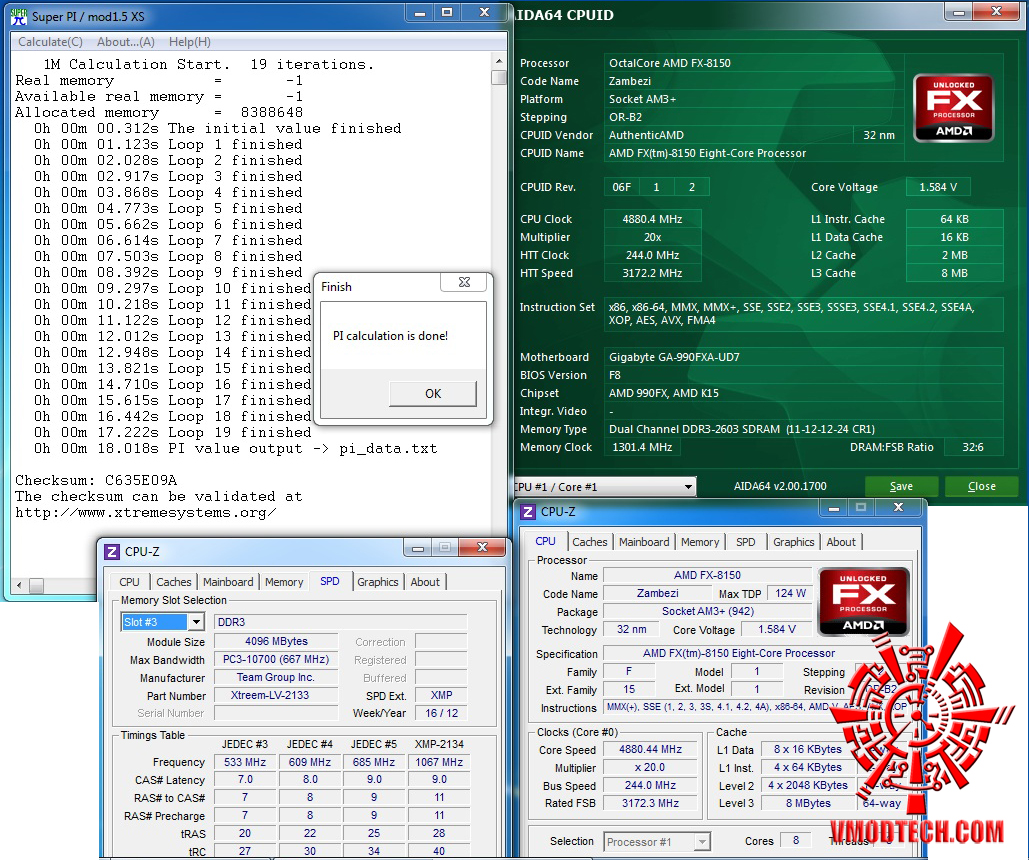Switch to About tab in CPU-Z SPD window
The image size is (1029, 860).
click(425, 582)
